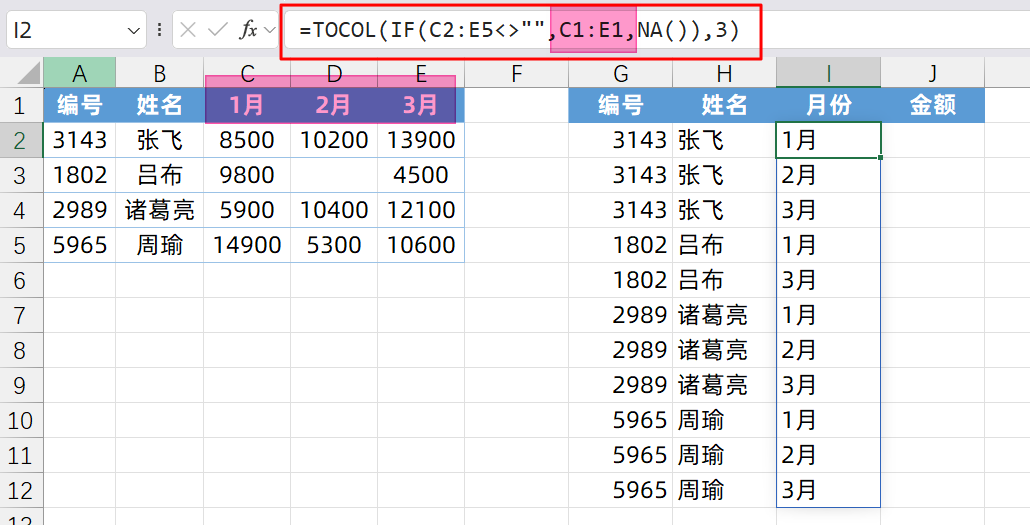Click the 1月 header cell in C1

pyautogui.click(x=247, y=105)
